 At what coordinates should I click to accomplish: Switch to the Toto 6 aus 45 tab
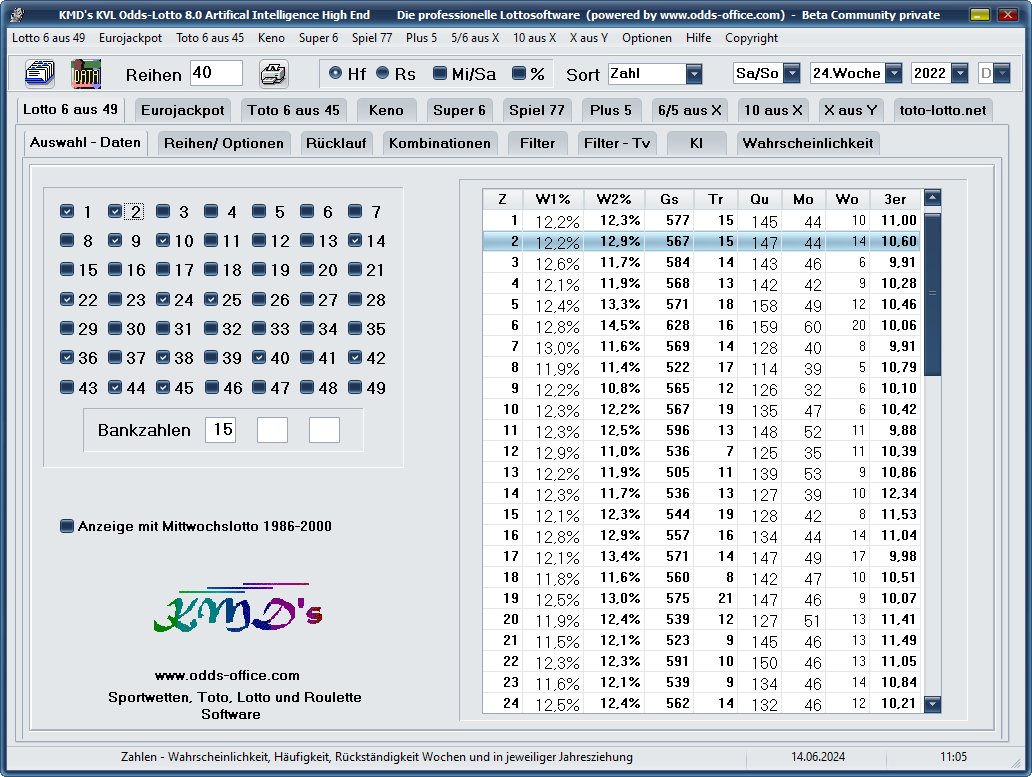point(294,111)
